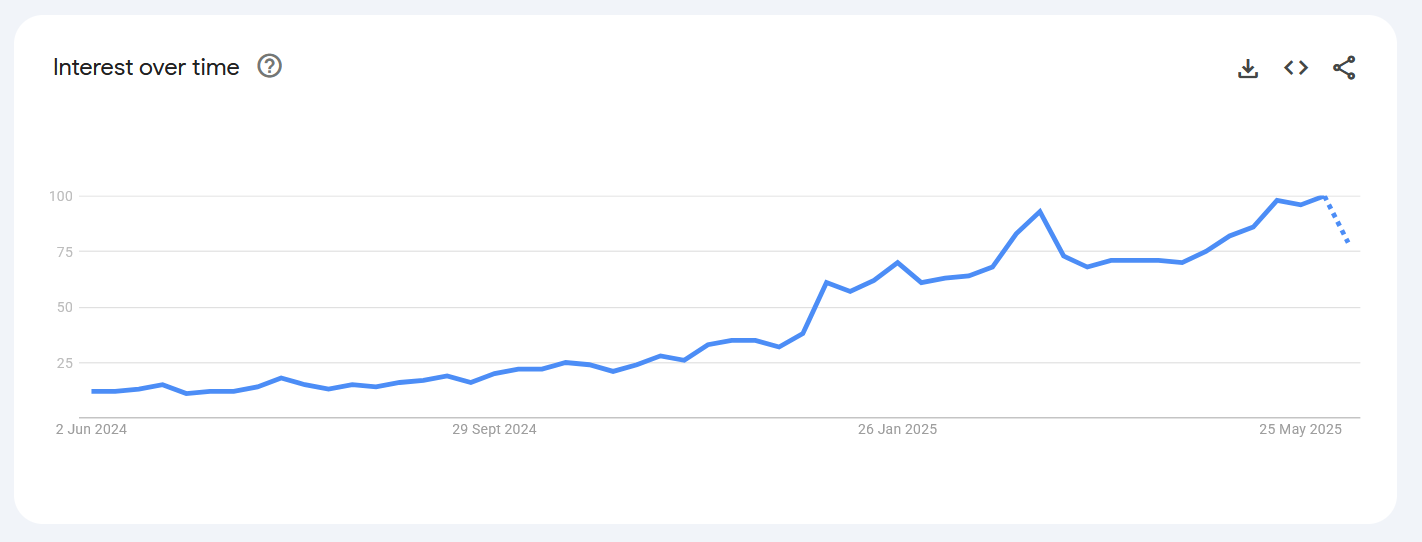Click the line point above the 29 Sept 2024 label
This screenshot has width=1422, height=542.
pos(494,374)
